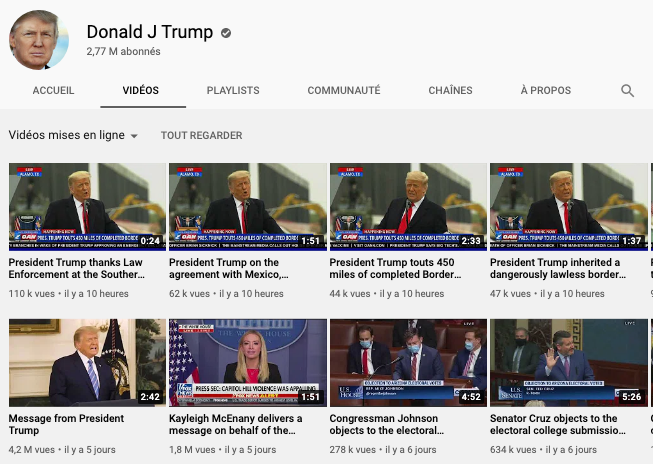Image resolution: width=653 pixels, height=464 pixels.
Task: Open the ACCUEIL tab
Action: (x=53, y=90)
